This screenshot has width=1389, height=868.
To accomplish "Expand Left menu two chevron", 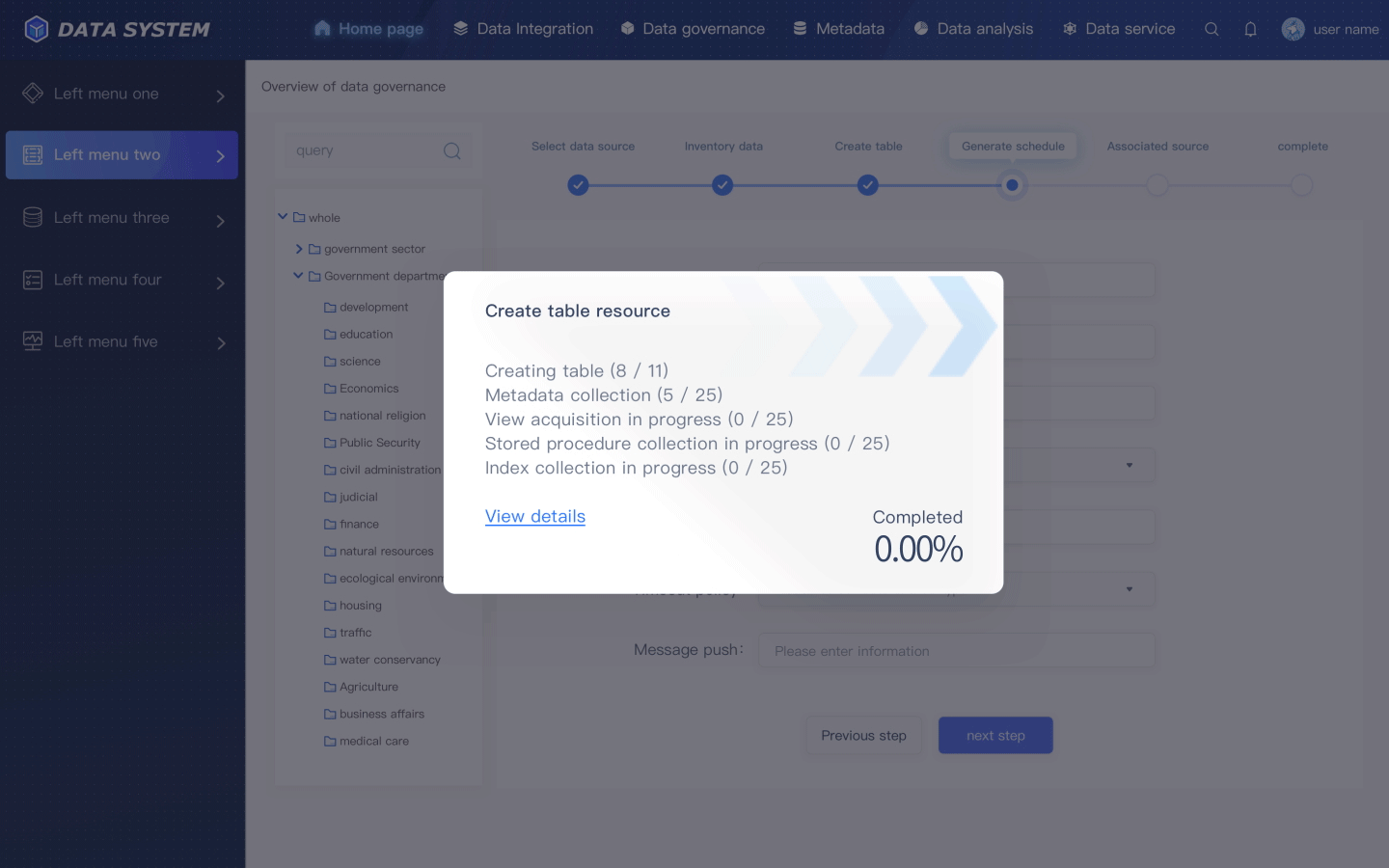I will pos(220,156).
